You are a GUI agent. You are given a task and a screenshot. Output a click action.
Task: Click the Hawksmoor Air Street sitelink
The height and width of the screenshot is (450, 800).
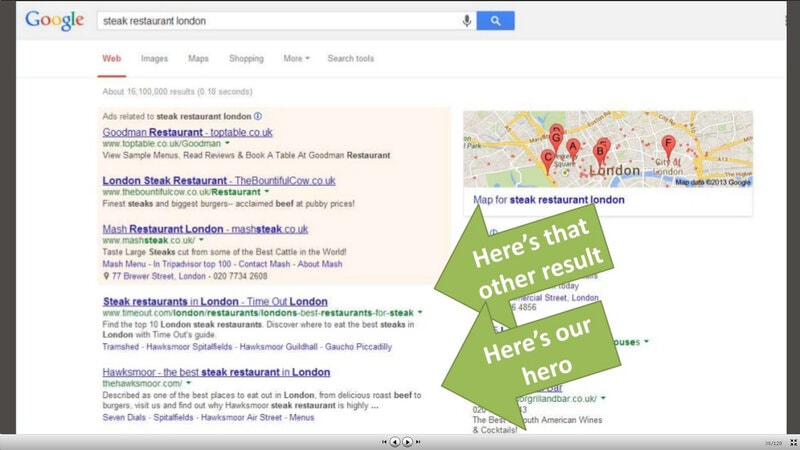coord(241,417)
